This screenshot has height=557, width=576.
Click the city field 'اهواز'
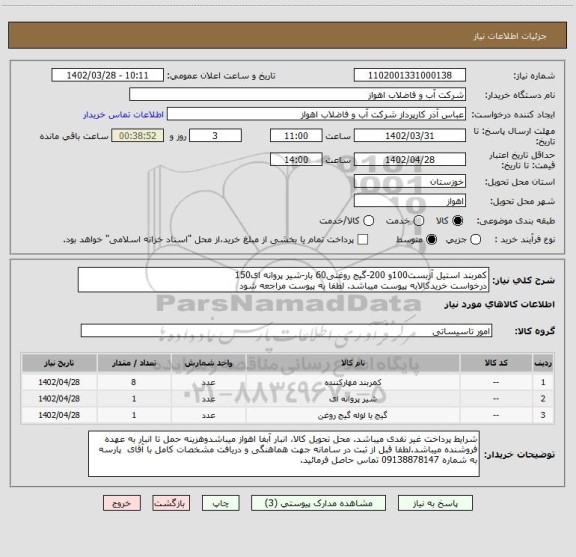point(410,201)
